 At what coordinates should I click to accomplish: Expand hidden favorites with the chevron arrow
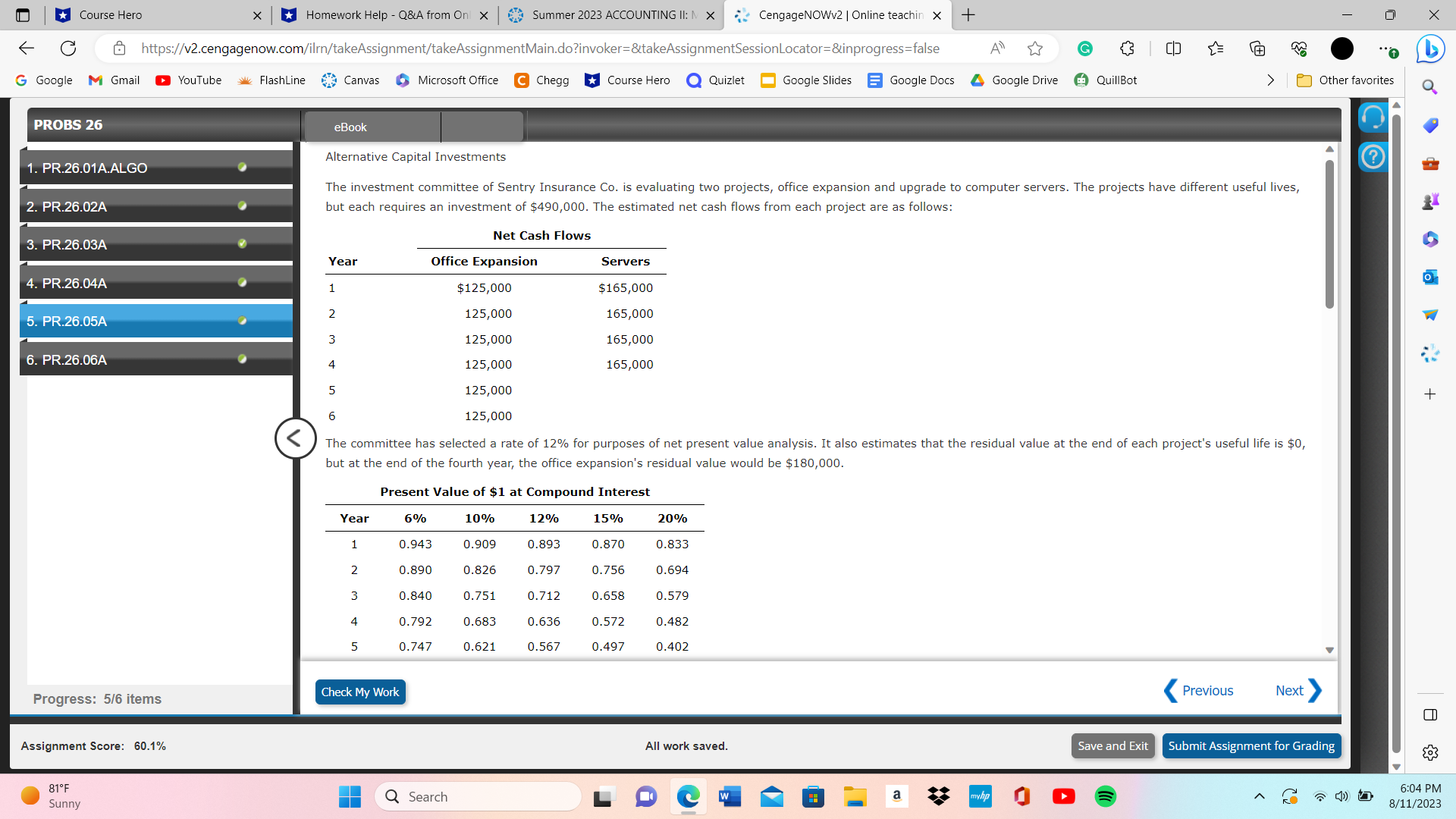tap(1271, 80)
